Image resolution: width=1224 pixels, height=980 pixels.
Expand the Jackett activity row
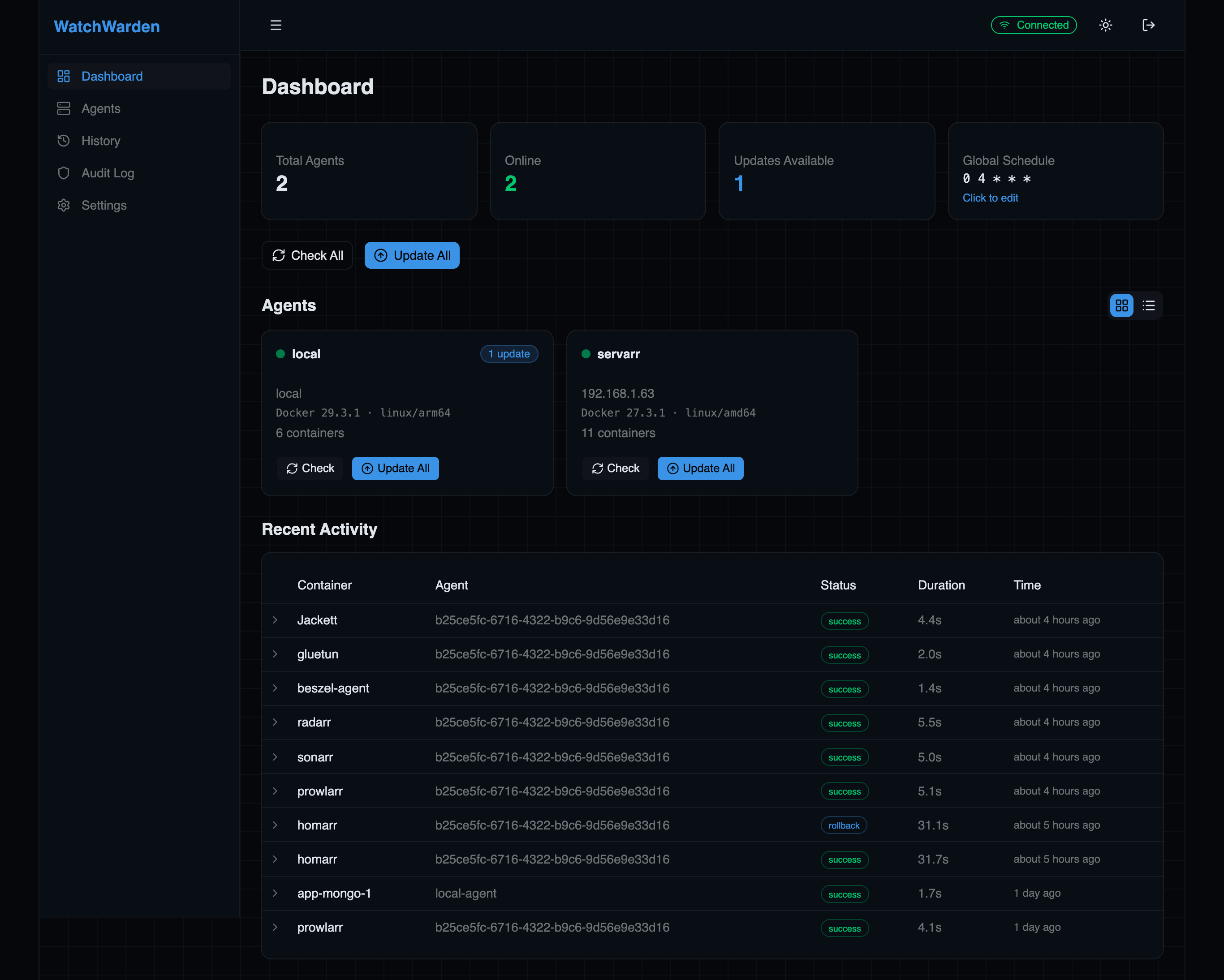pyautogui.click(x=276, y=620)
